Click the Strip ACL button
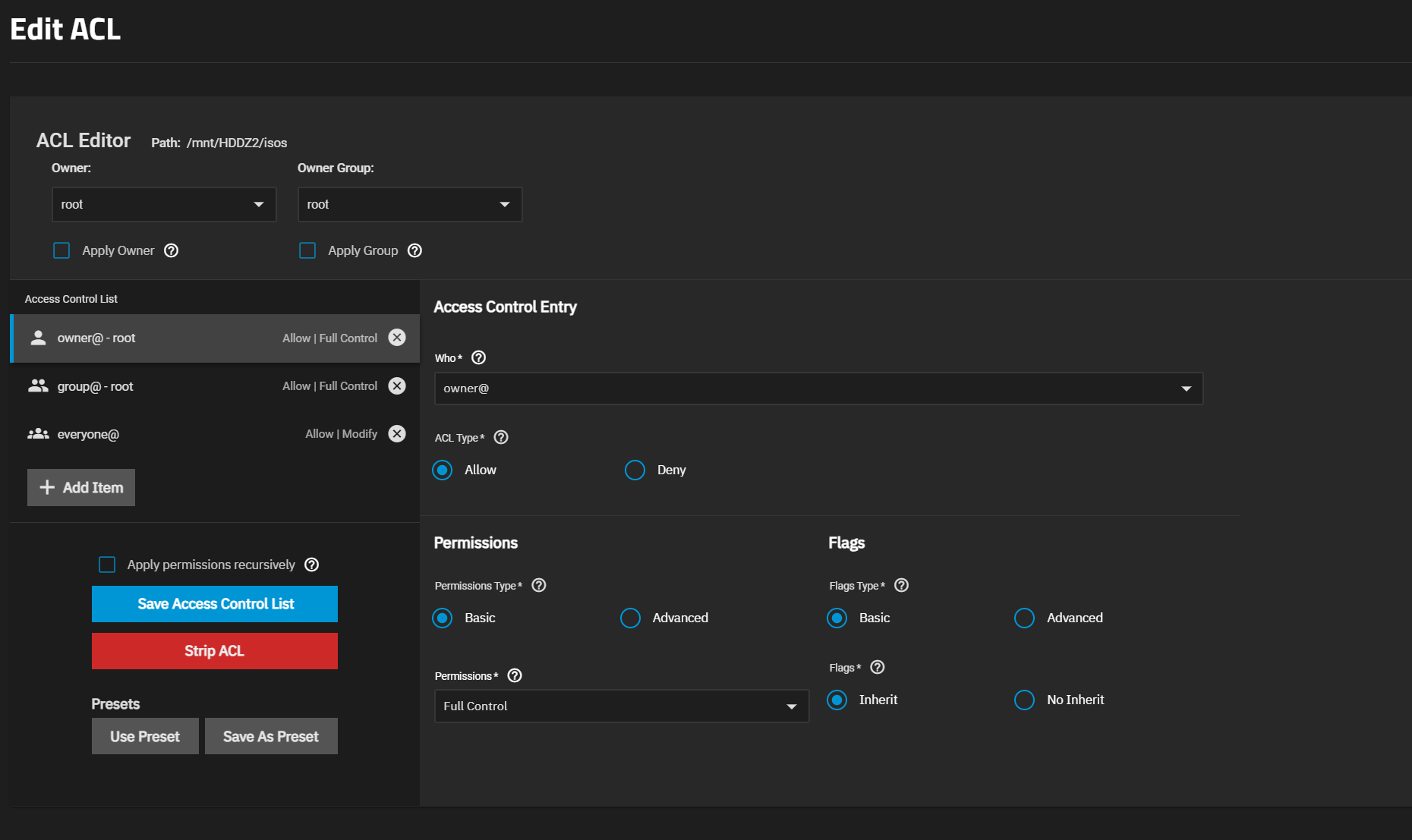The image size is (1412, 840). pyautogui.click(x=214, y=650)
